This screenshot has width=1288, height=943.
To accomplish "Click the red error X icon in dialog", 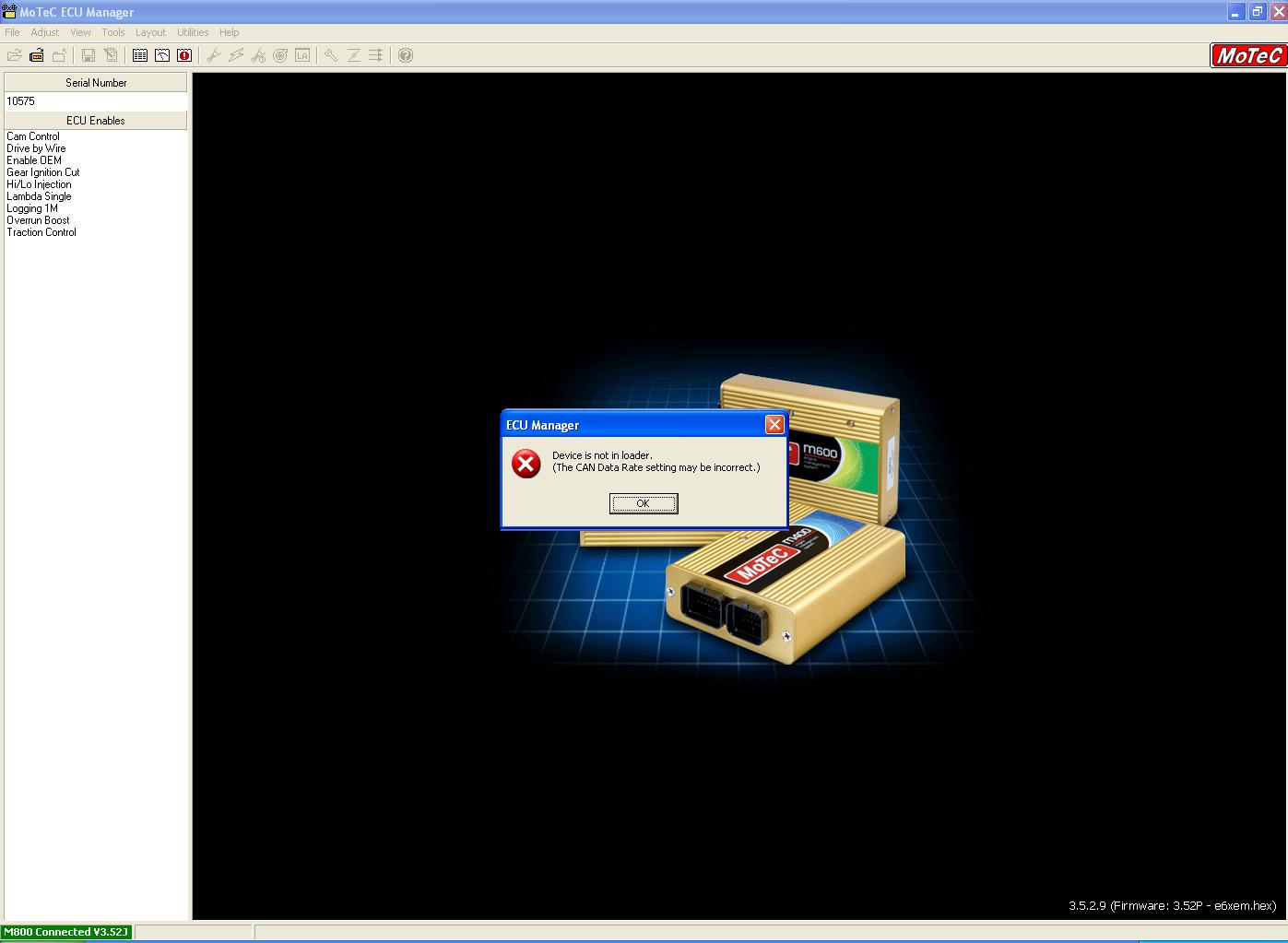I will click(526, 464).
